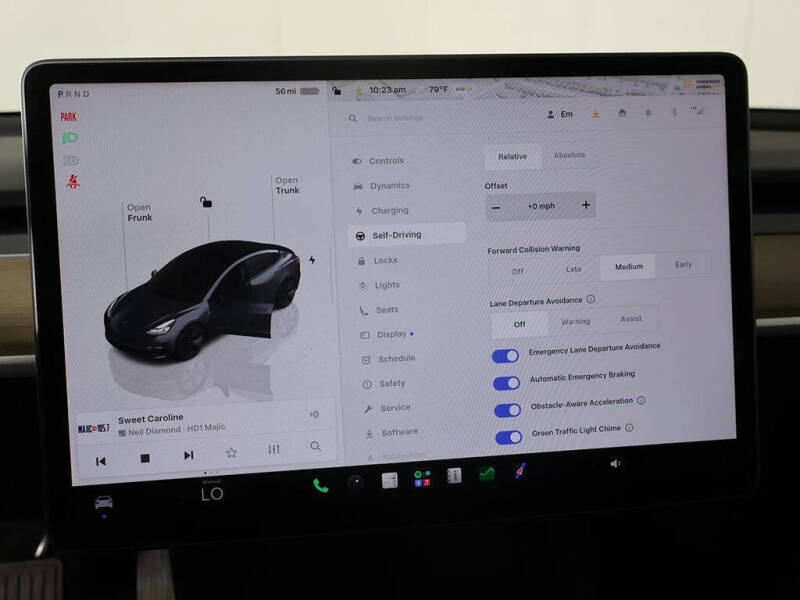The image size is (800, 600).
Task: Open the Phone app in dock
Action: click(x=320, y=485)
